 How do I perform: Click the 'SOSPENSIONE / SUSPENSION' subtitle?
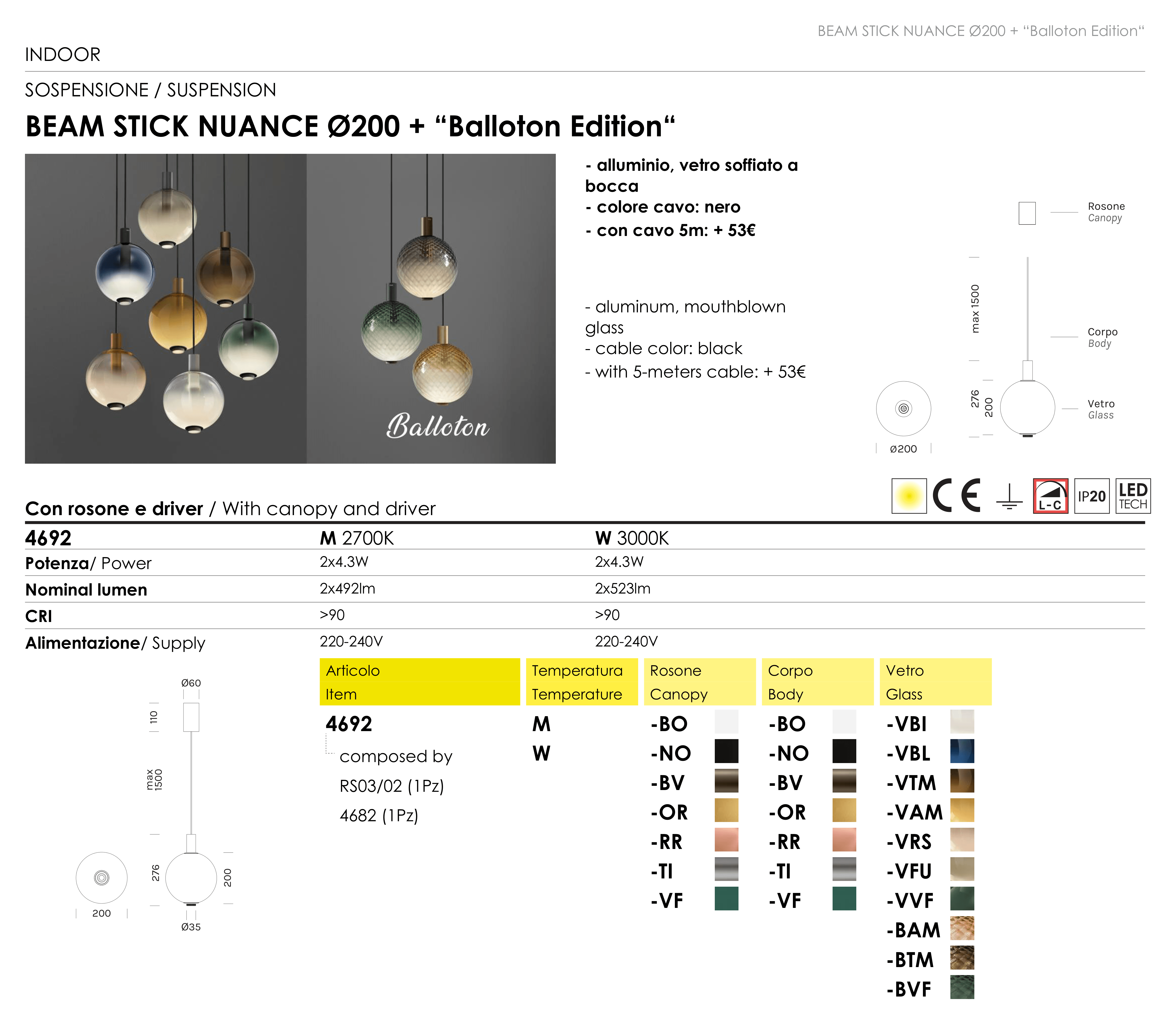click(x=151, y=90)
